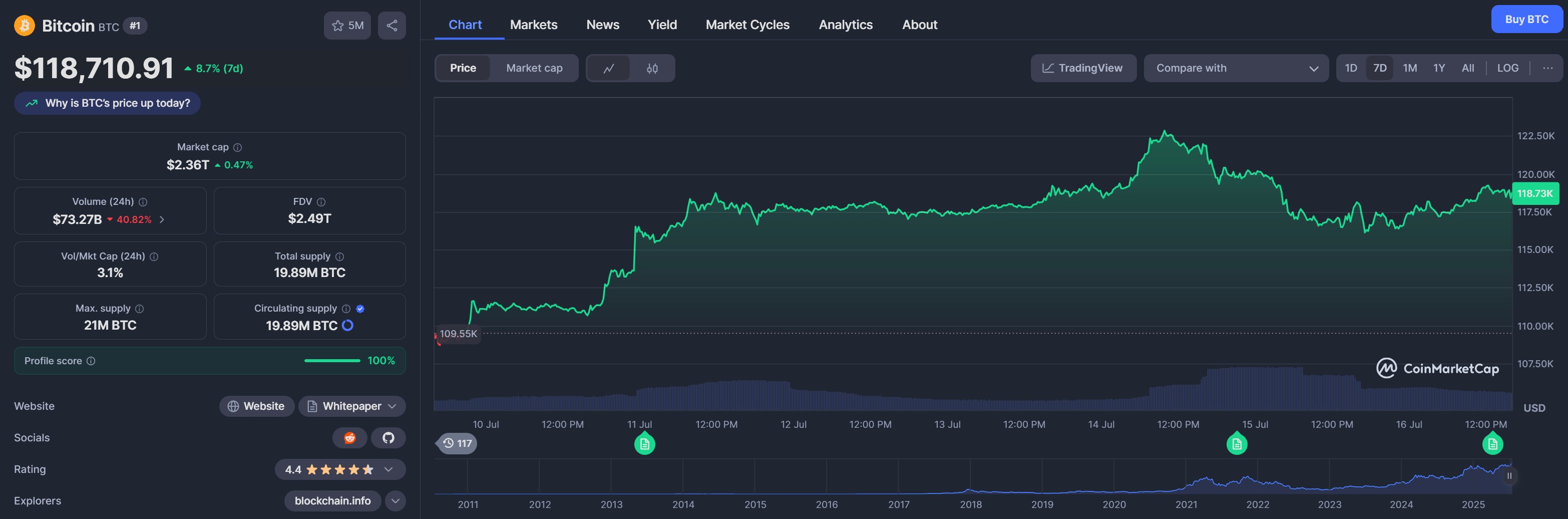Open the News tab
1568x519 pixels.
[603, 25]
